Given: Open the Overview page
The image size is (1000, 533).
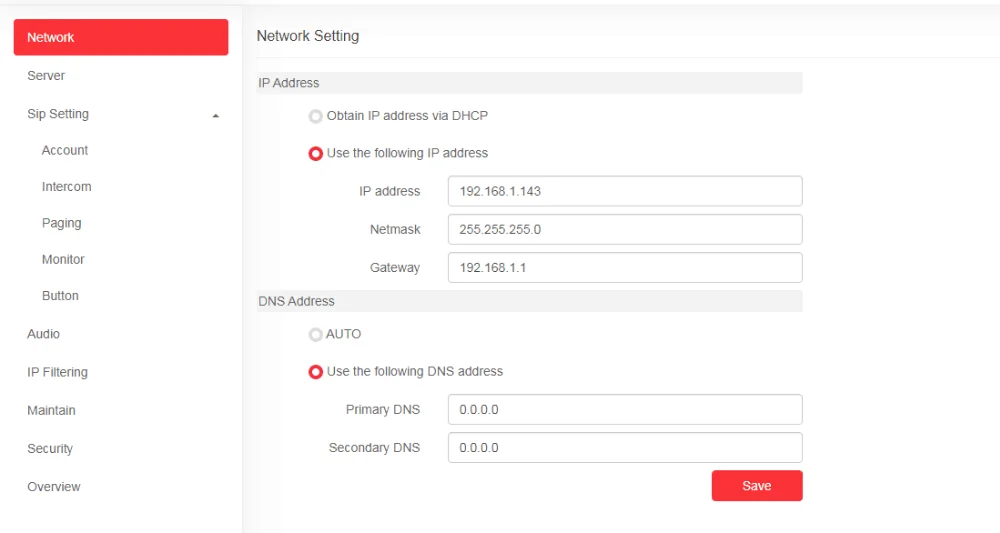Looking at the screenshot, I should 54,486.
